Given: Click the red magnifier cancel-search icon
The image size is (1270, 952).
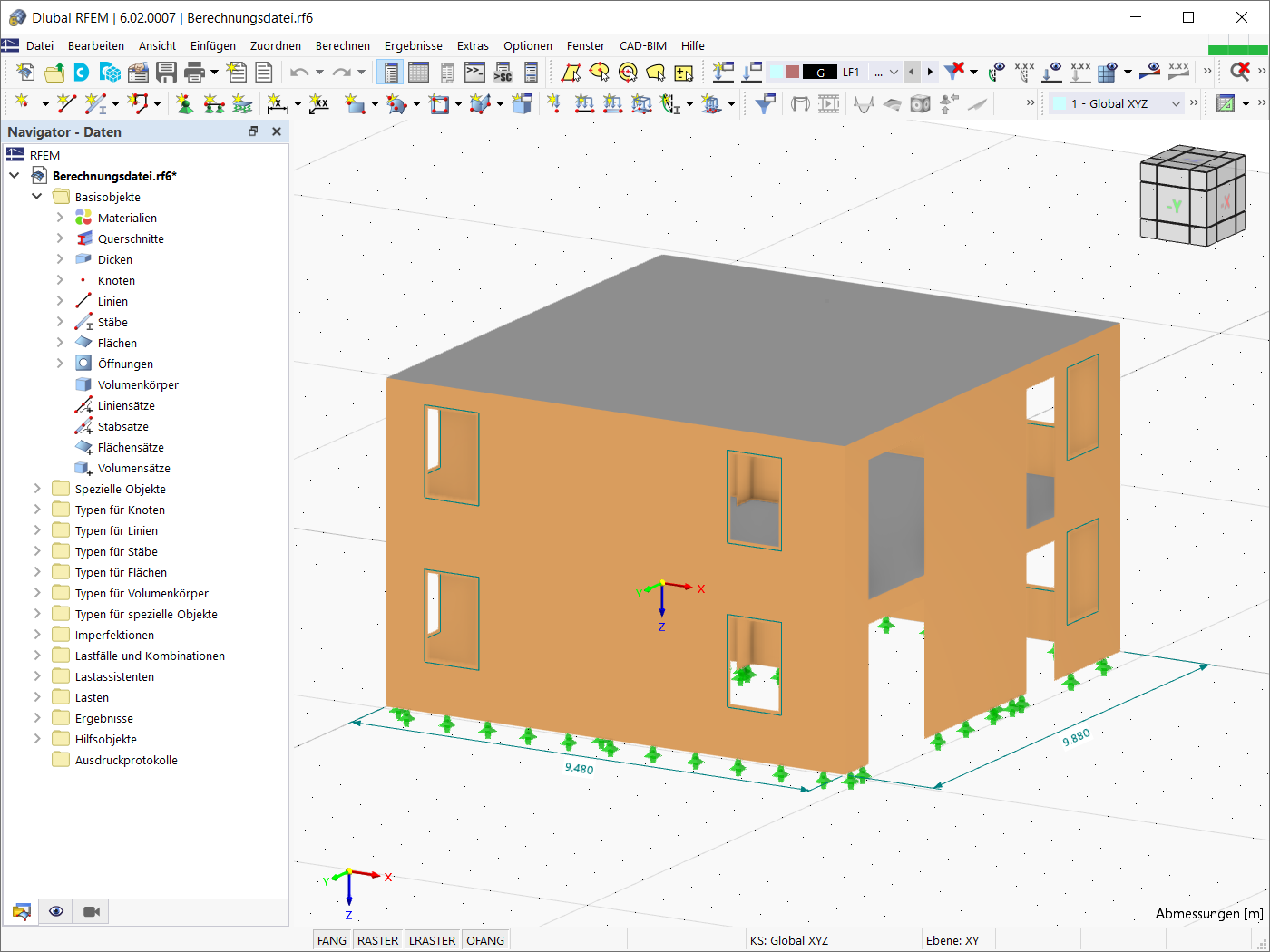Looking at the screenshot, I should 1239,72.
